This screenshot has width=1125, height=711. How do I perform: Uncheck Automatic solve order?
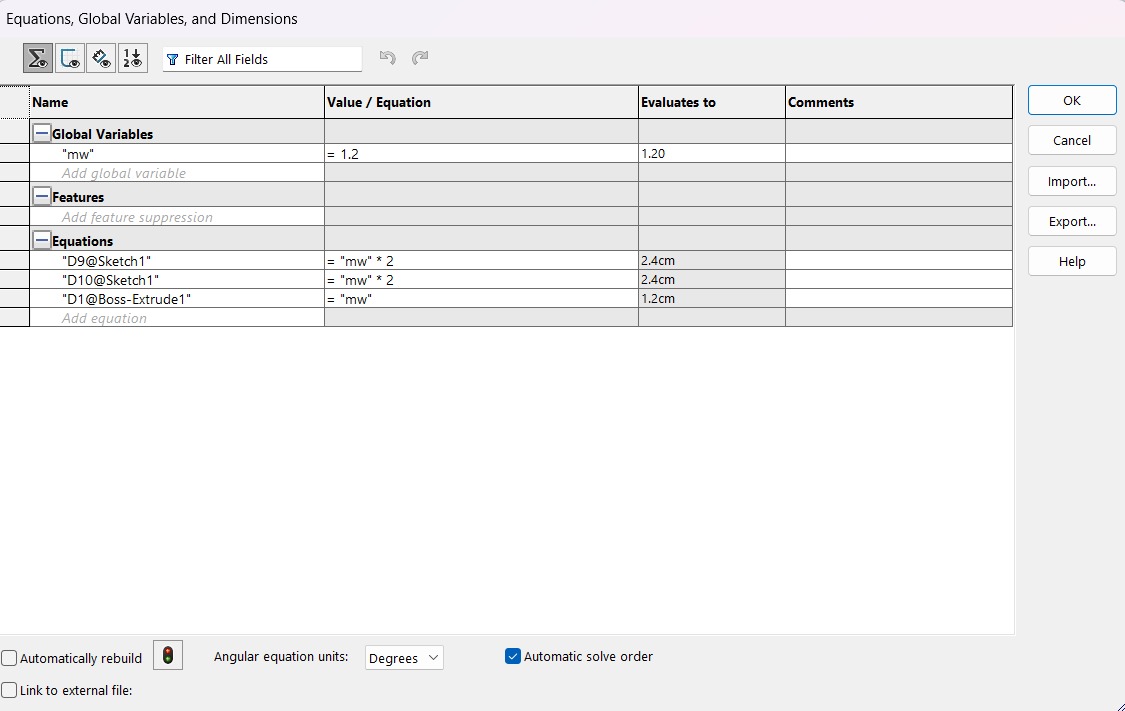click(512, 656)
